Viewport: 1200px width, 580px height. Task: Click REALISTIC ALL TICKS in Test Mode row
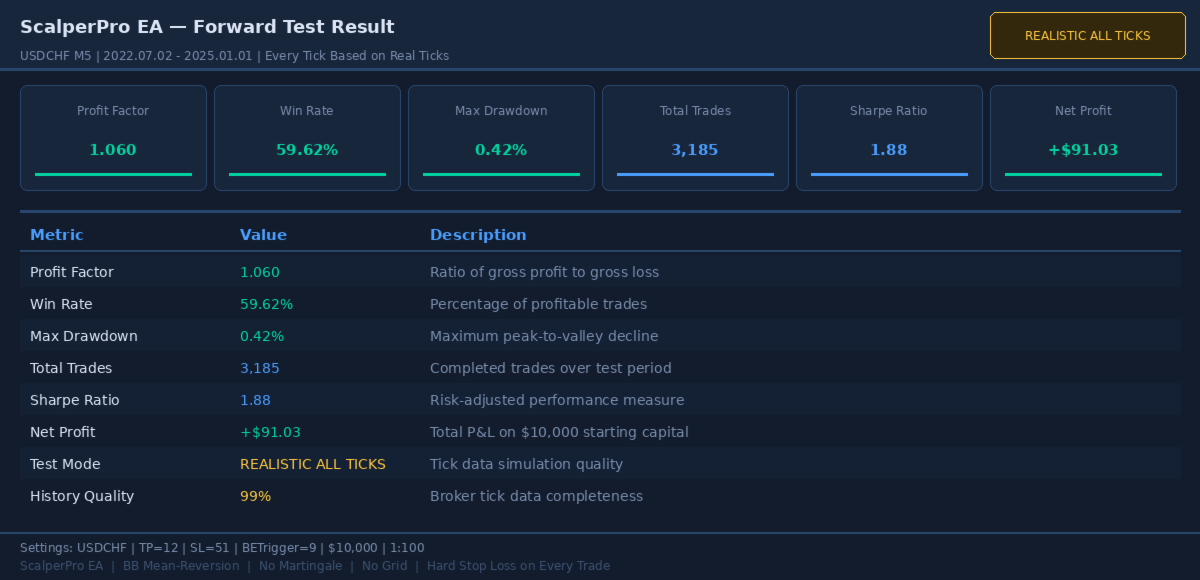(x=313, y=464)
